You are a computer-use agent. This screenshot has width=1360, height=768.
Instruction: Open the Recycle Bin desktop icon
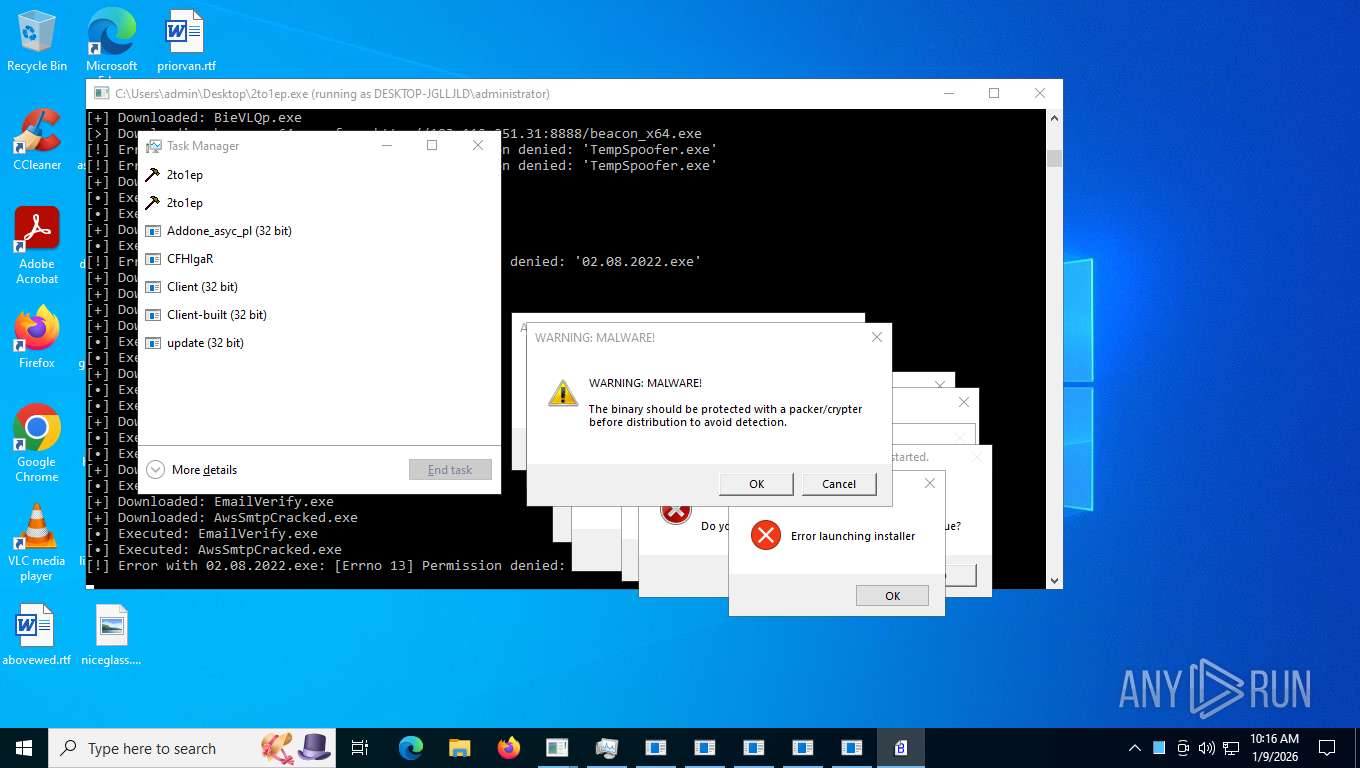[x=37, y=40]
